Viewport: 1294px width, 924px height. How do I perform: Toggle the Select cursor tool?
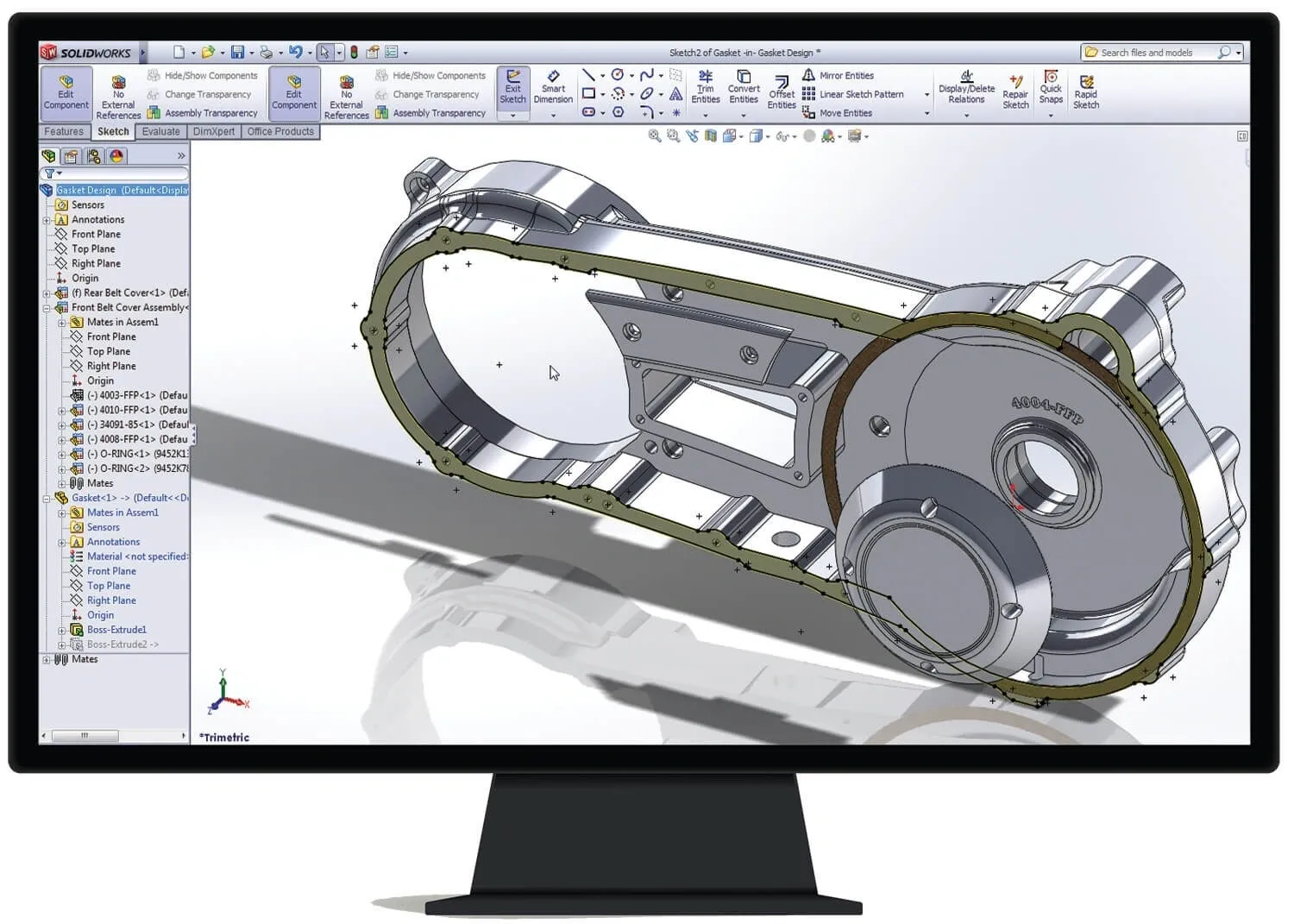click(x=324, y=53)
